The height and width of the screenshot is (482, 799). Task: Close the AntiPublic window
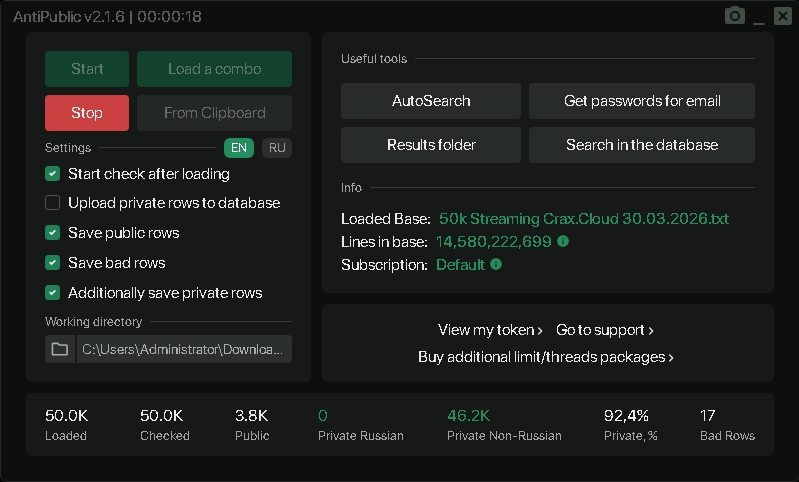pyautogui.click(x=782, y=16)
